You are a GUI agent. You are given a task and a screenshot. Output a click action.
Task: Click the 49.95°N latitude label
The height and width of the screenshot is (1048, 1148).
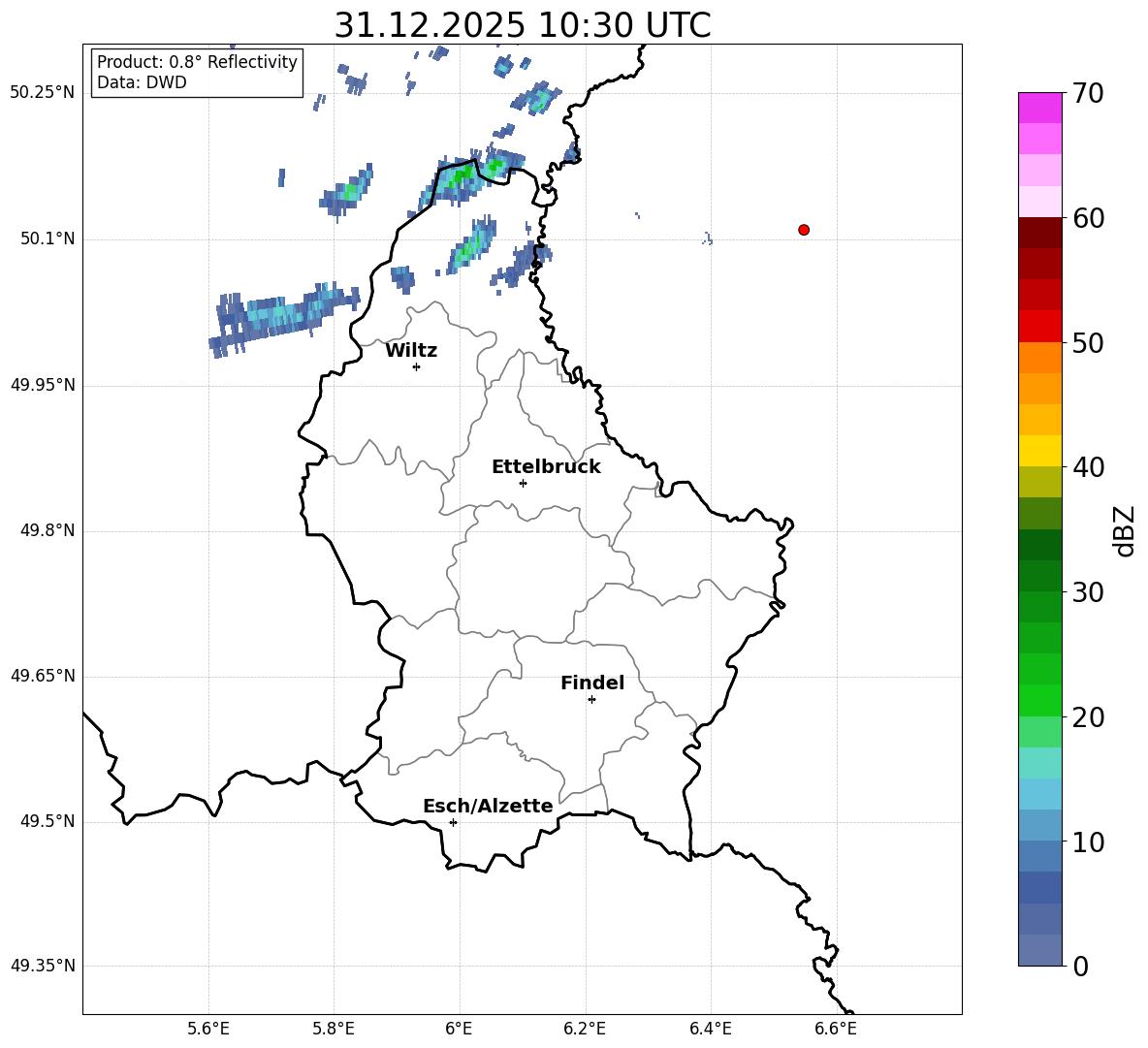pyautogui.click(x=43, y=385)
